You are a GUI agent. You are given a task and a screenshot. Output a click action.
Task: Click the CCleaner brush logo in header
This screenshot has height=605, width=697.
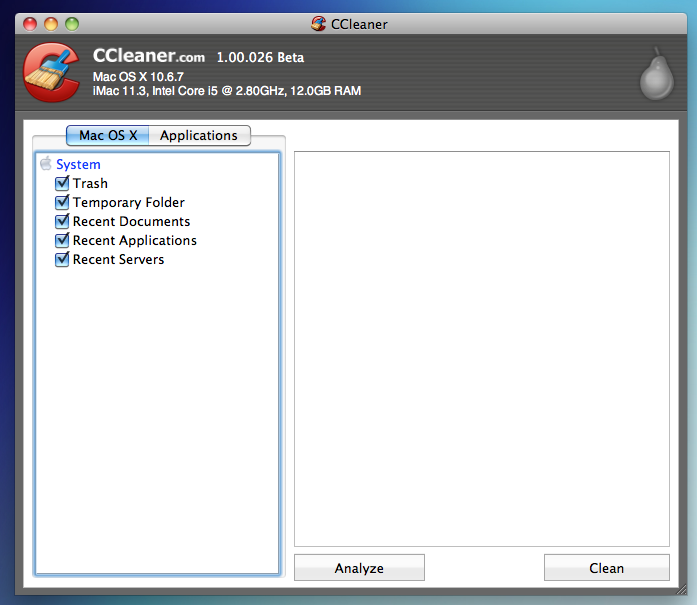point(52,72)
